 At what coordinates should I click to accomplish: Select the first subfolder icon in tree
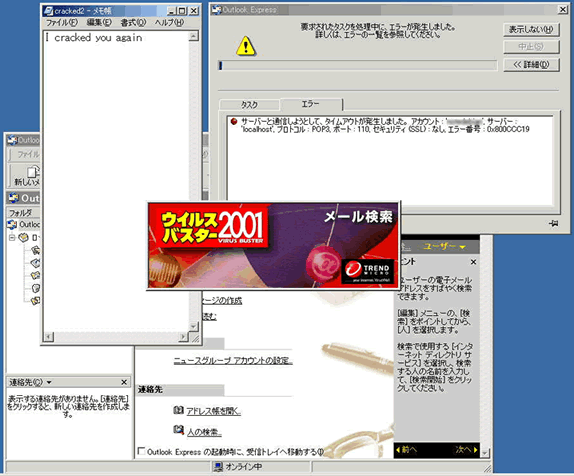pos(36,250)
